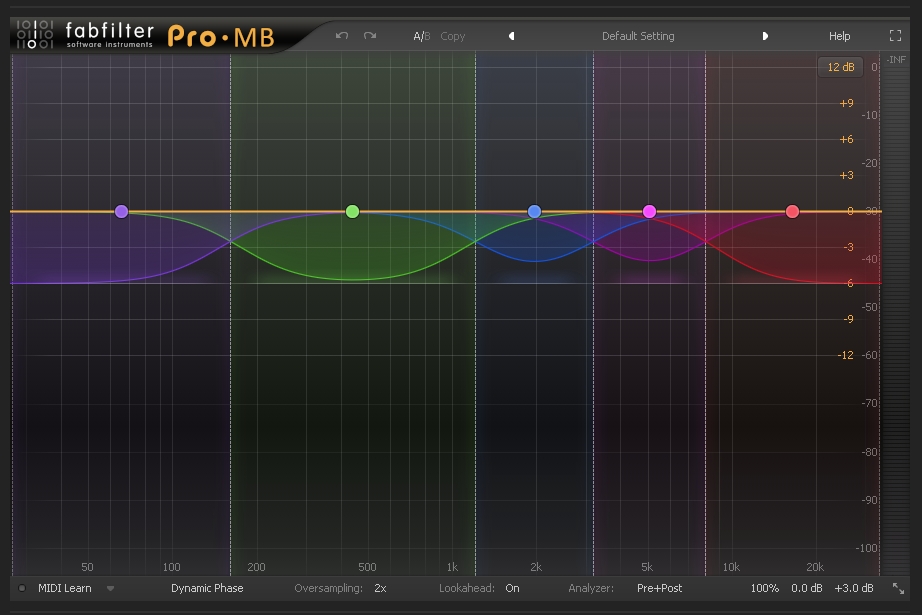Click the -12 gain scale label
The image size is (922, 615).
click(845, 355)
